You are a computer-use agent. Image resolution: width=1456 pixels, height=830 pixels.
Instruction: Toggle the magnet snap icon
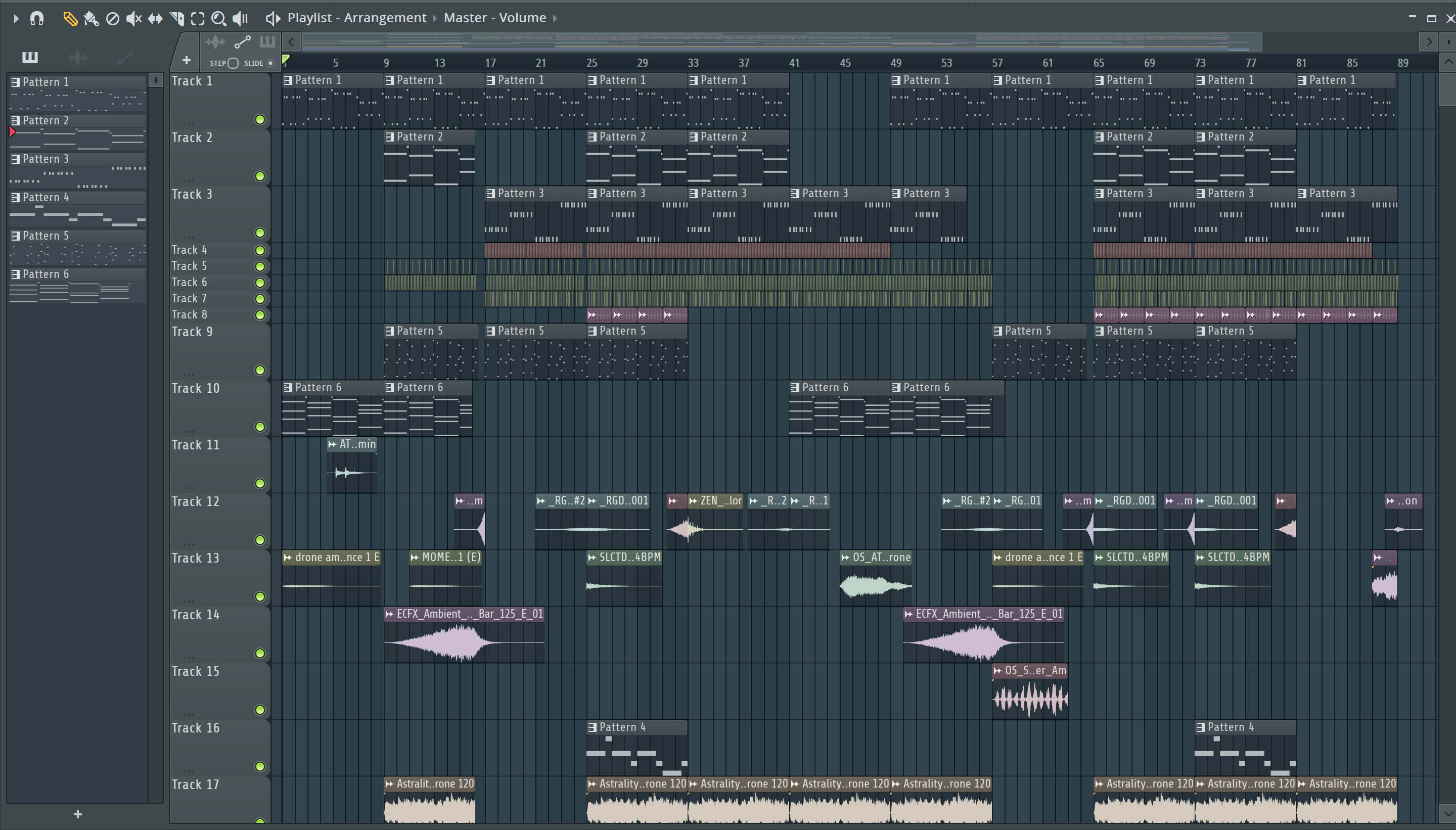pos(37,18)
